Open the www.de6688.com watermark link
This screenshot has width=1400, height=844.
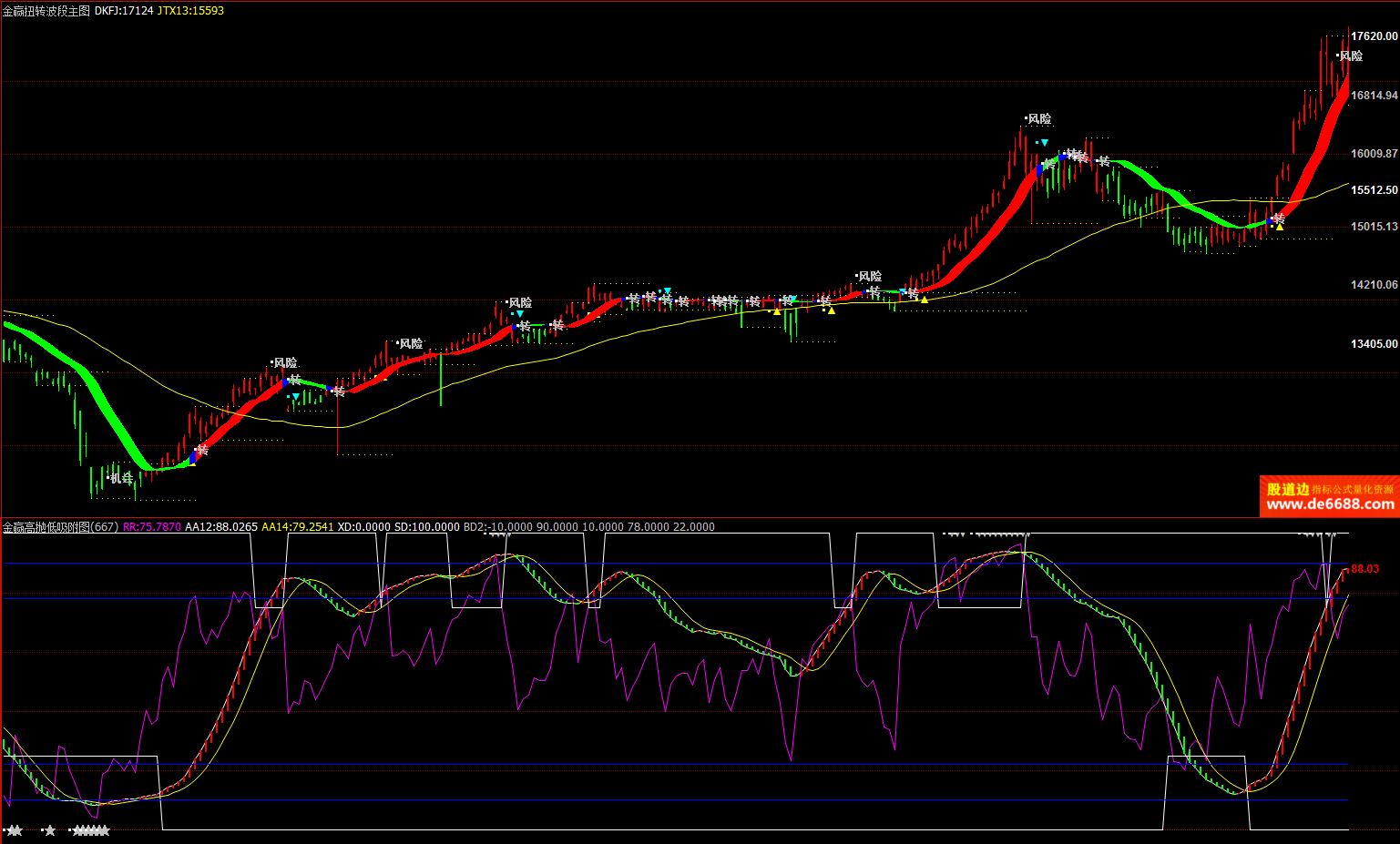point(1330,504)
